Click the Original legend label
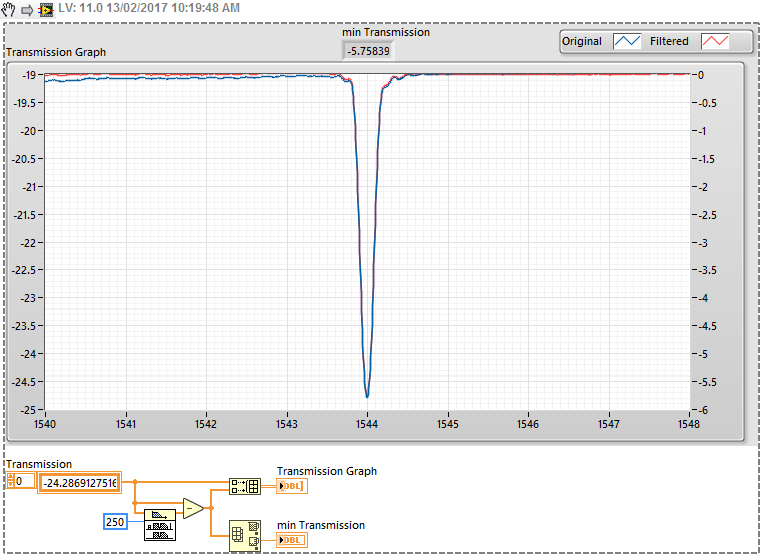 [582, 41]
